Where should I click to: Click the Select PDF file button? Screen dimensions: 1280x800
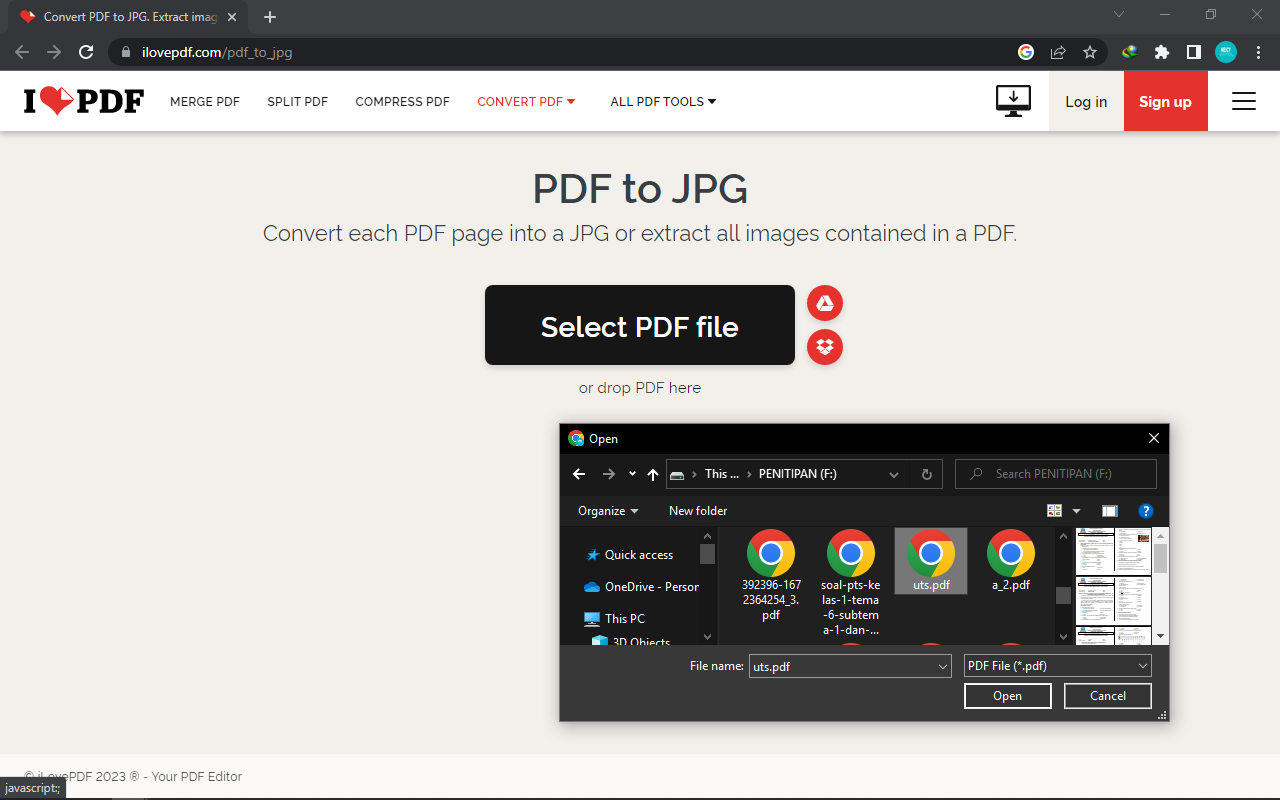coord(640,325)
